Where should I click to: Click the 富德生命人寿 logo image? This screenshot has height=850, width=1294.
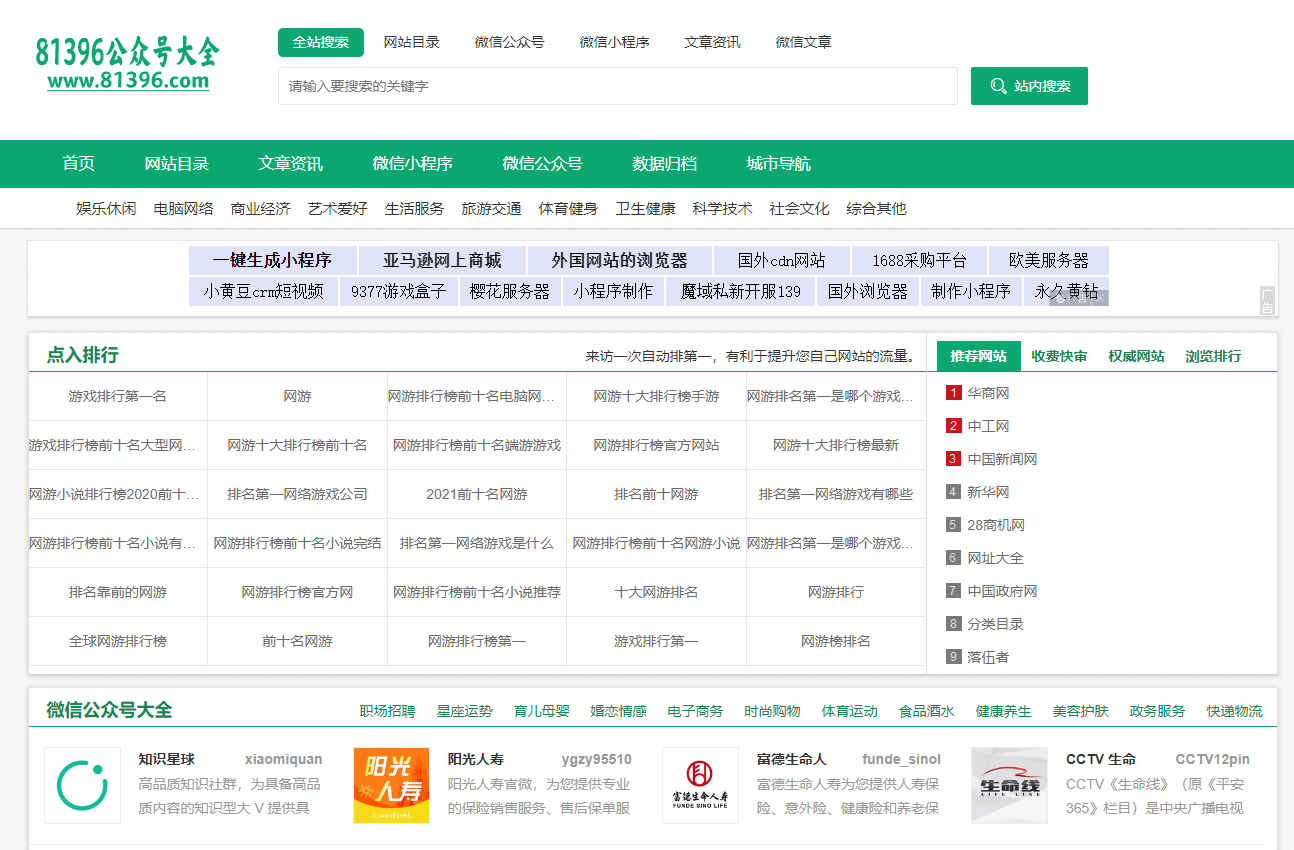[x=700, y=785]
